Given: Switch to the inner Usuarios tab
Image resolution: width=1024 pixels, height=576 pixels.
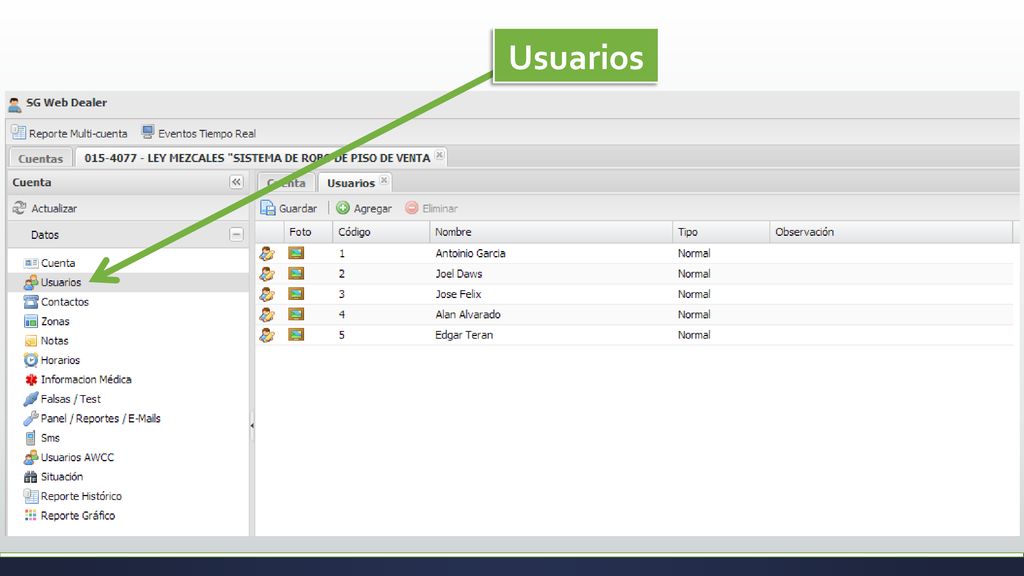Looking at the screenshot, I should (x=351, y=183).
